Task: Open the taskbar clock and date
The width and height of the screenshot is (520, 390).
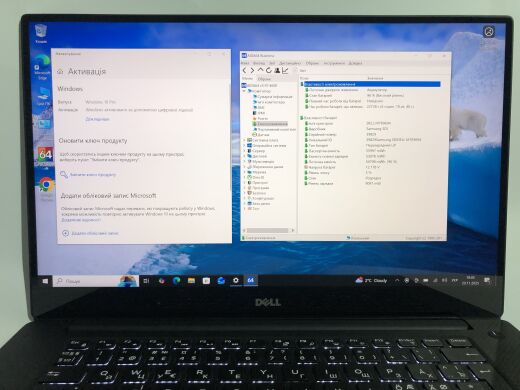Action: 470,280
